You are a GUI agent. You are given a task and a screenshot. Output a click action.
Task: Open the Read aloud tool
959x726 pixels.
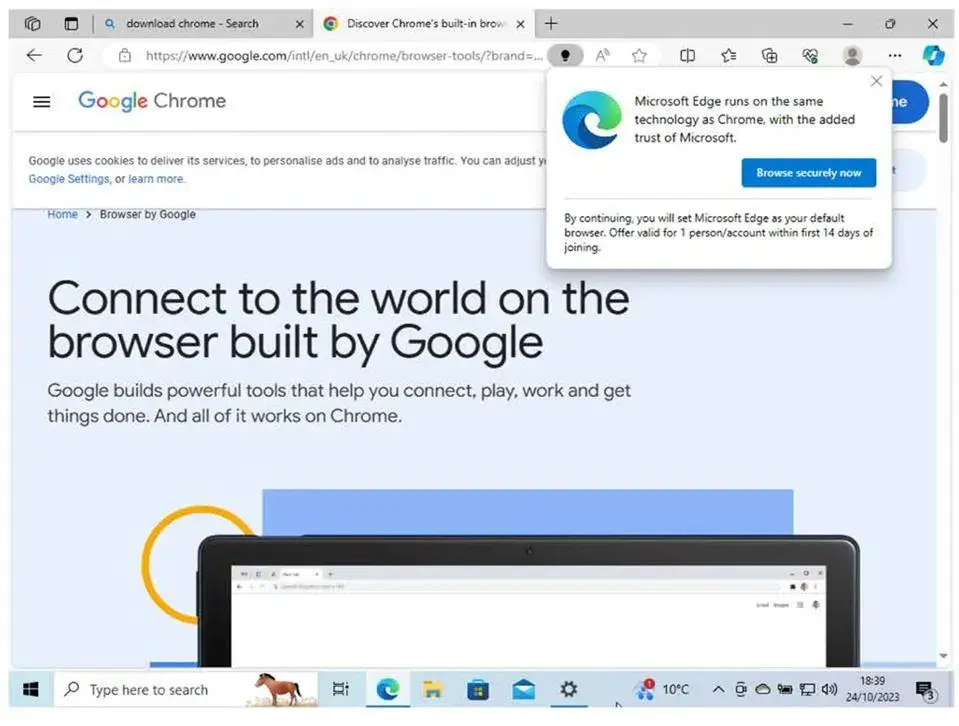[602, 56]
